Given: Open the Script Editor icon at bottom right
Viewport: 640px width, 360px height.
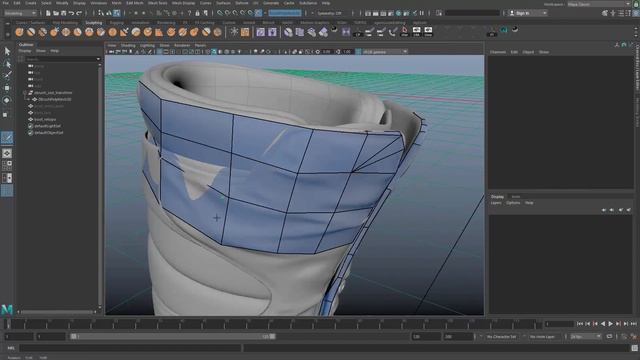Looking at the screenshot, I should 635,348.
